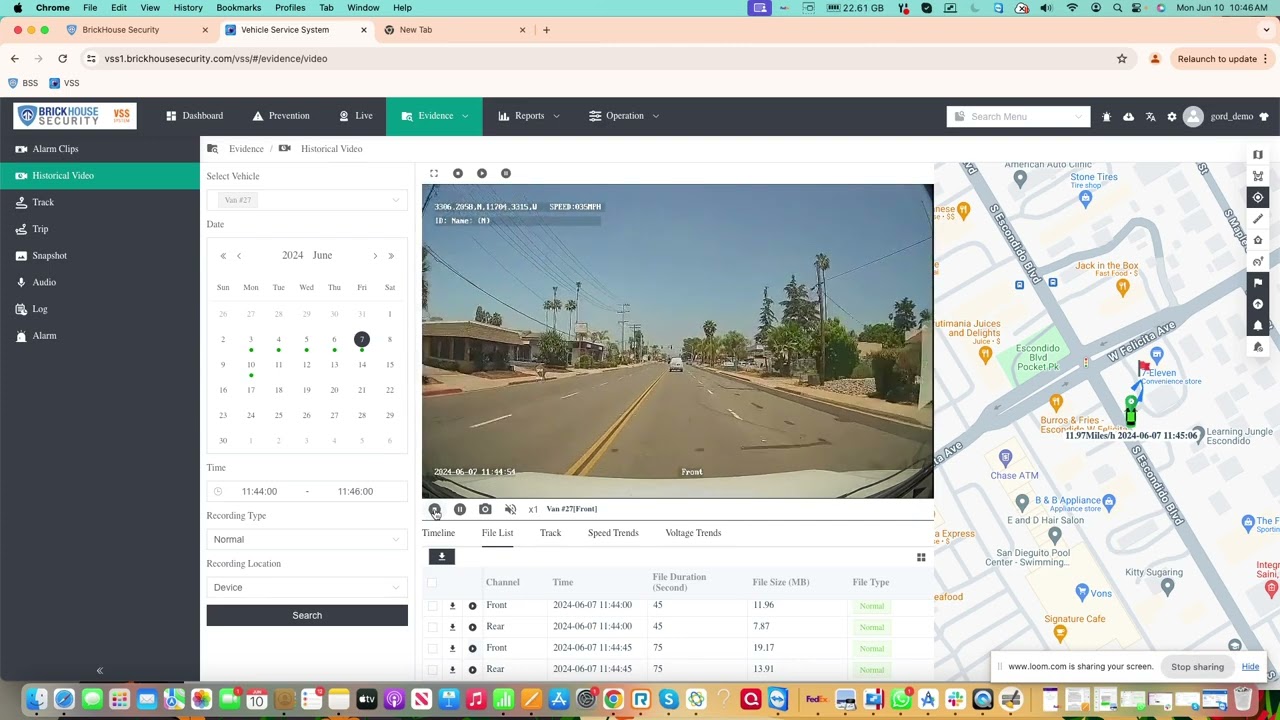Image resolution: width=1280 pixels, height=720 pixels.
Task: Play the Front 11:44:00 file
Action: pyautogui.click(x=472, y=606)
